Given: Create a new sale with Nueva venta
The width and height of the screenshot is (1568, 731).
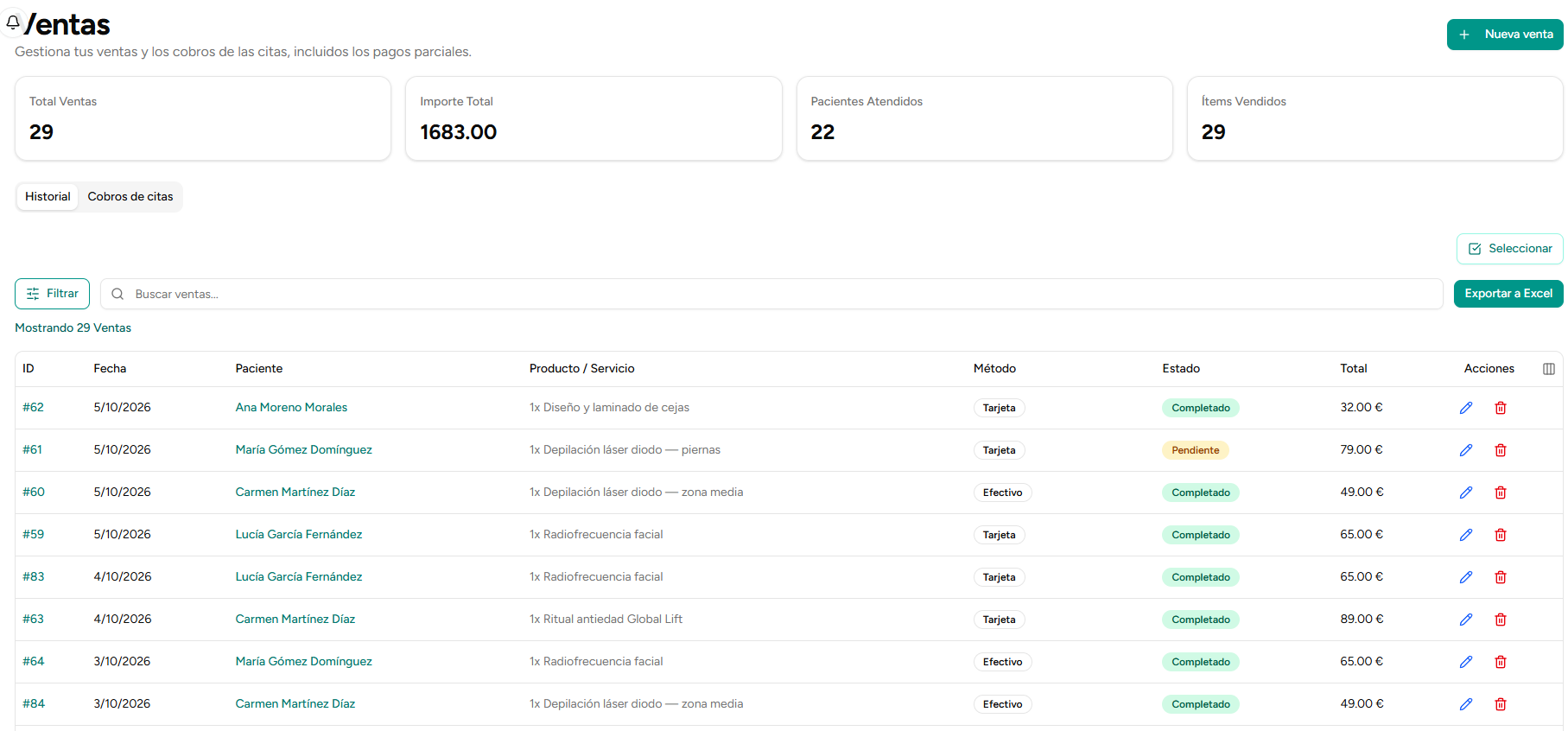Looking at the screenshot, I should click(x=1505, y=35).
